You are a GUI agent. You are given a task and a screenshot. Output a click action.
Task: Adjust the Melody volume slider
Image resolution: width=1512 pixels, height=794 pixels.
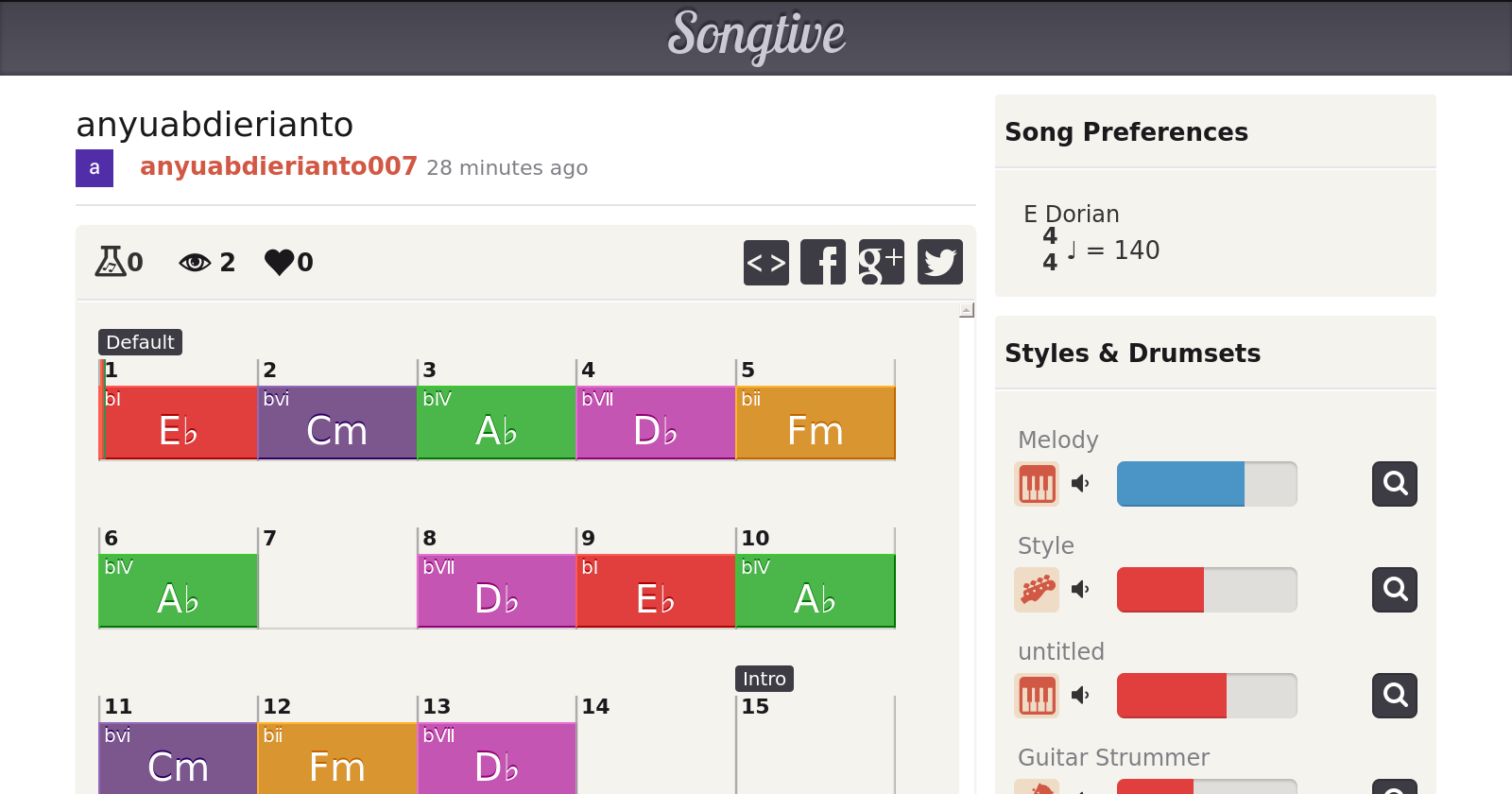(1206, 484)
